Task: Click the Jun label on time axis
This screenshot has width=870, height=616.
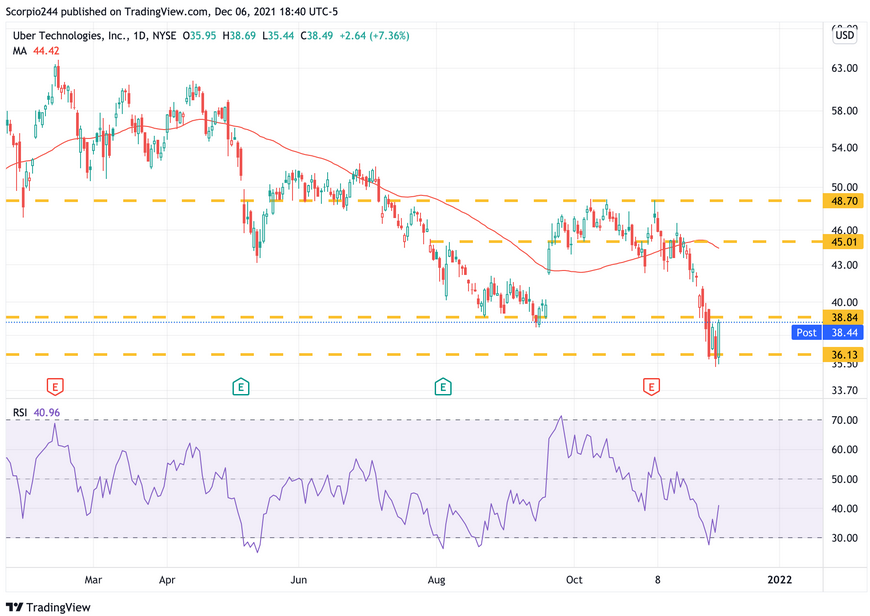Action: (299, 580)
